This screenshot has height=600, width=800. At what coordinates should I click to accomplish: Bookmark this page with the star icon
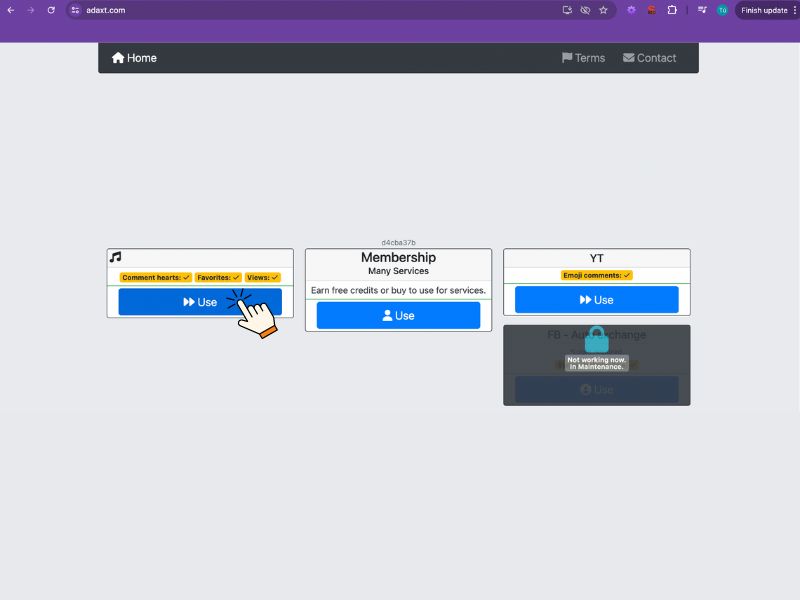pos(603,10)
